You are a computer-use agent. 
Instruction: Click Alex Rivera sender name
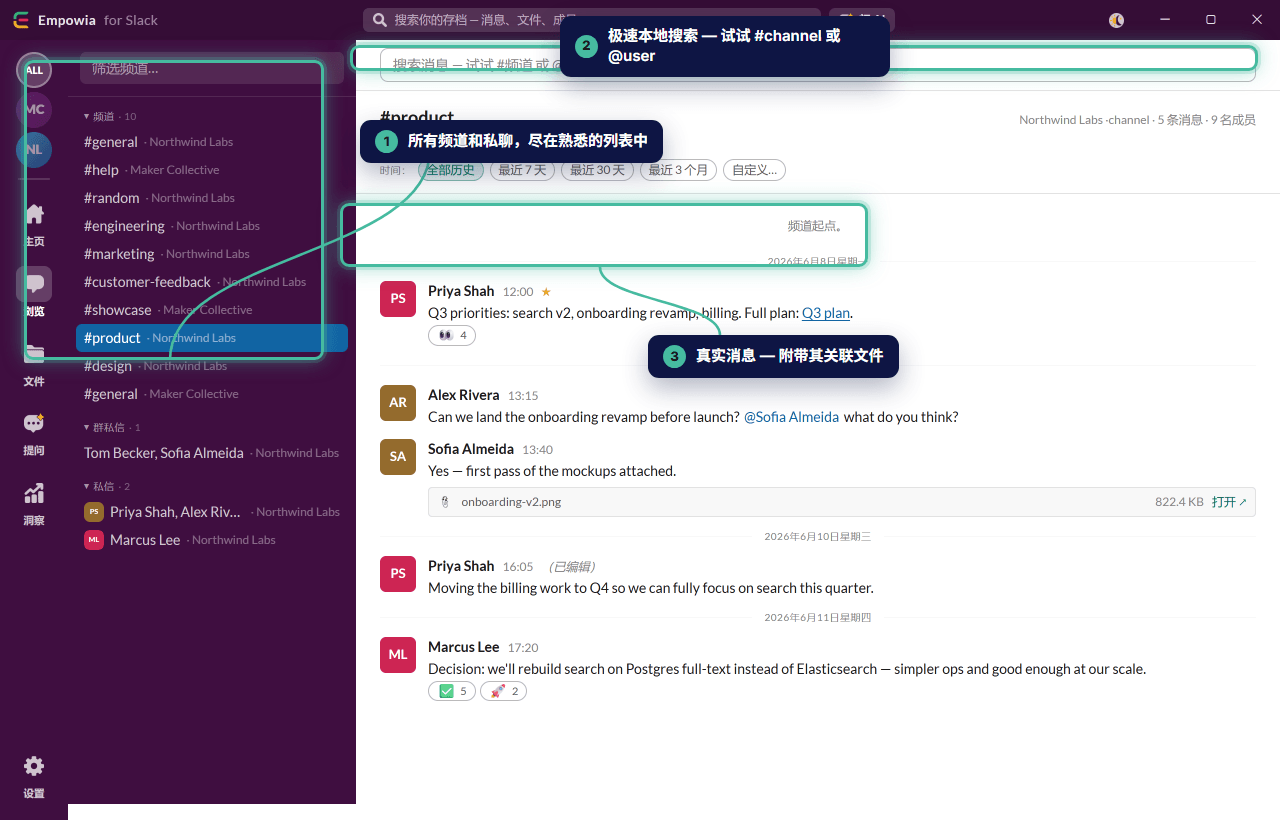(x=464, y=395)
